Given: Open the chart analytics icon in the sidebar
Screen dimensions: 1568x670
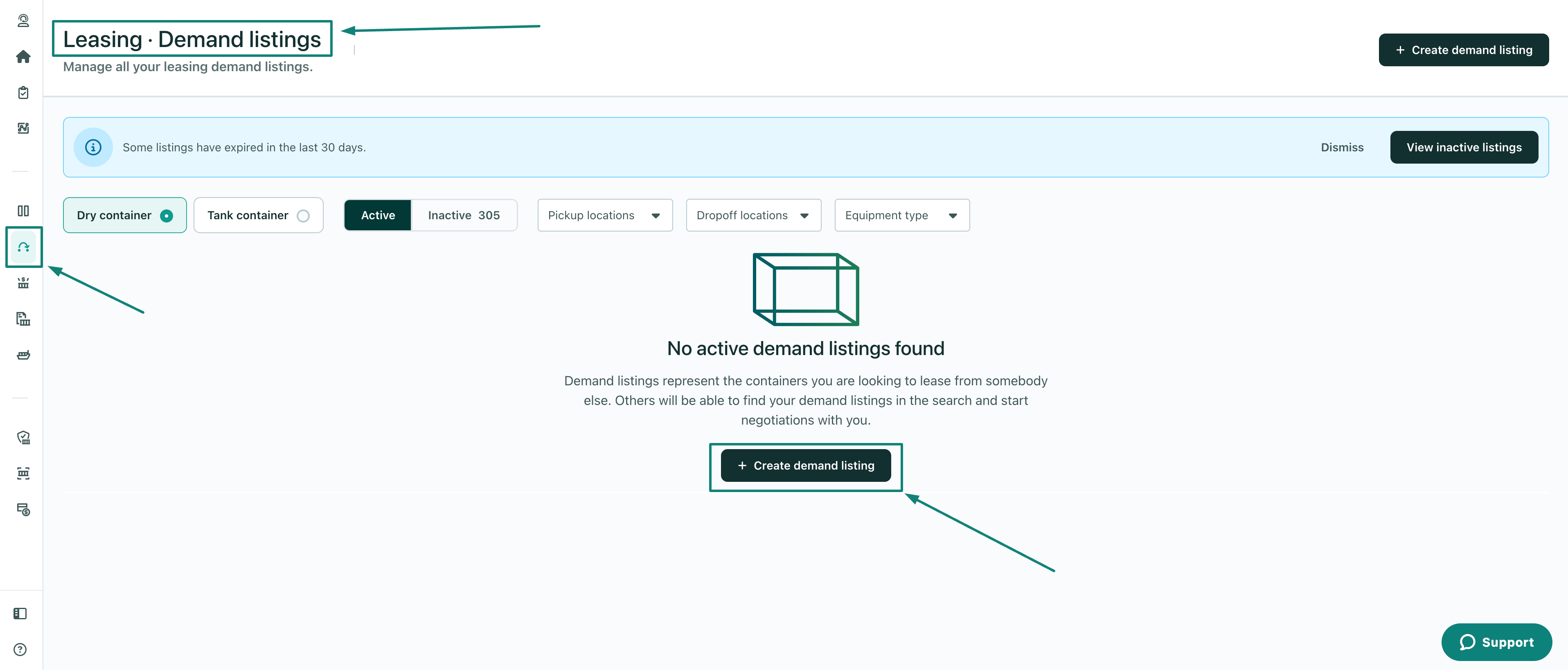Looking at the screenshot, I should click(x=23, y=128).
